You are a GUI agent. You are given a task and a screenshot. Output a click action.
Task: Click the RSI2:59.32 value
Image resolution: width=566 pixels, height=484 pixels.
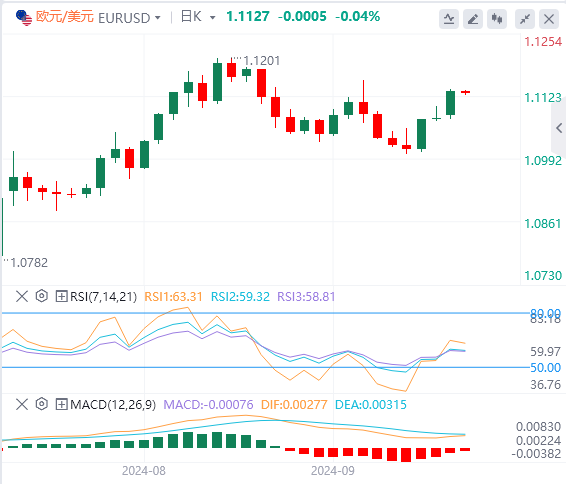pos(240,297)
